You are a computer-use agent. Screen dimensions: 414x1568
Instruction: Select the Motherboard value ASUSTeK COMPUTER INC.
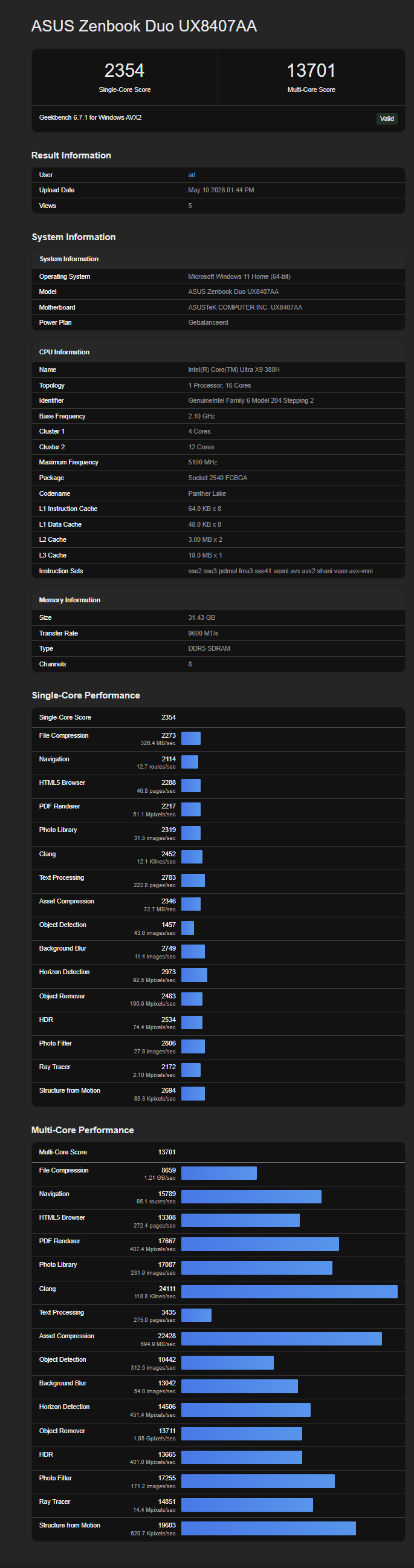point(244,307)
